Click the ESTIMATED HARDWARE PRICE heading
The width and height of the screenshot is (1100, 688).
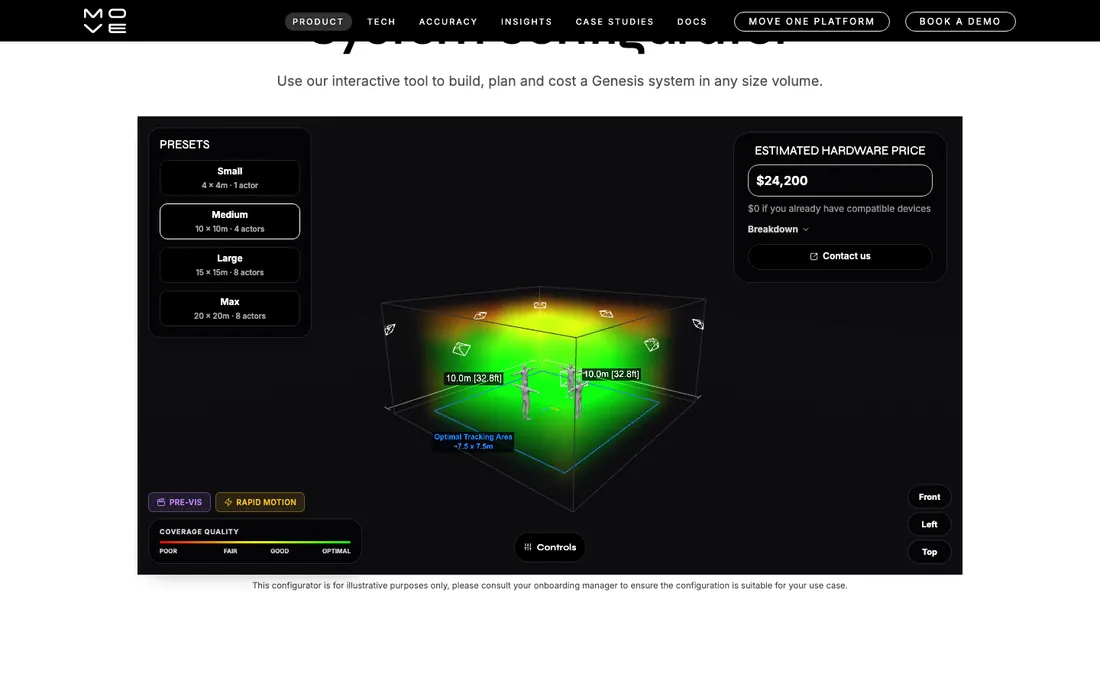840,151
